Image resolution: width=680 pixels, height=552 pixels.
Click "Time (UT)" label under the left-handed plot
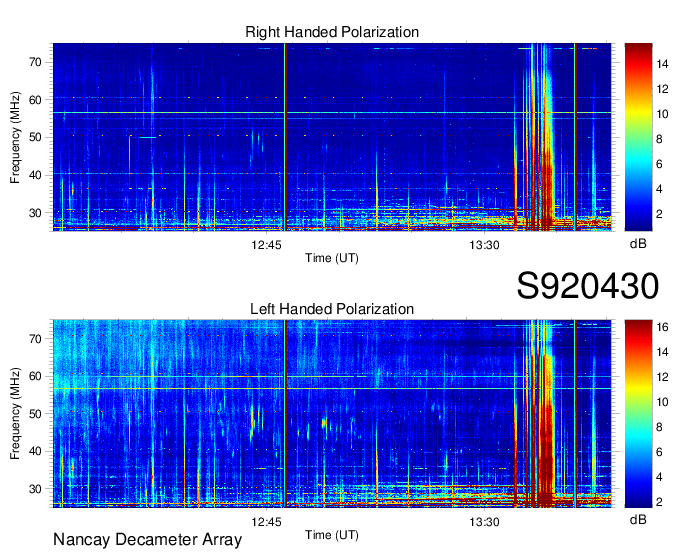click(x=332, y=535)
